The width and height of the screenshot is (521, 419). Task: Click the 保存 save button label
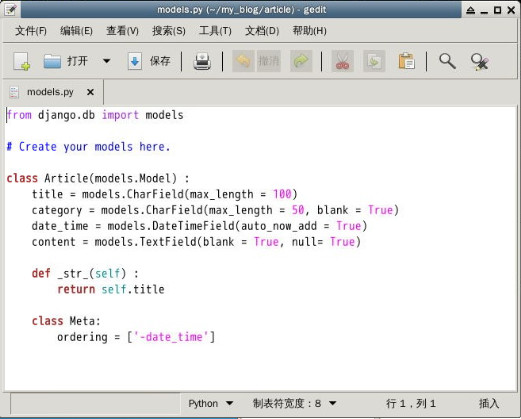[x=160, y=61]
